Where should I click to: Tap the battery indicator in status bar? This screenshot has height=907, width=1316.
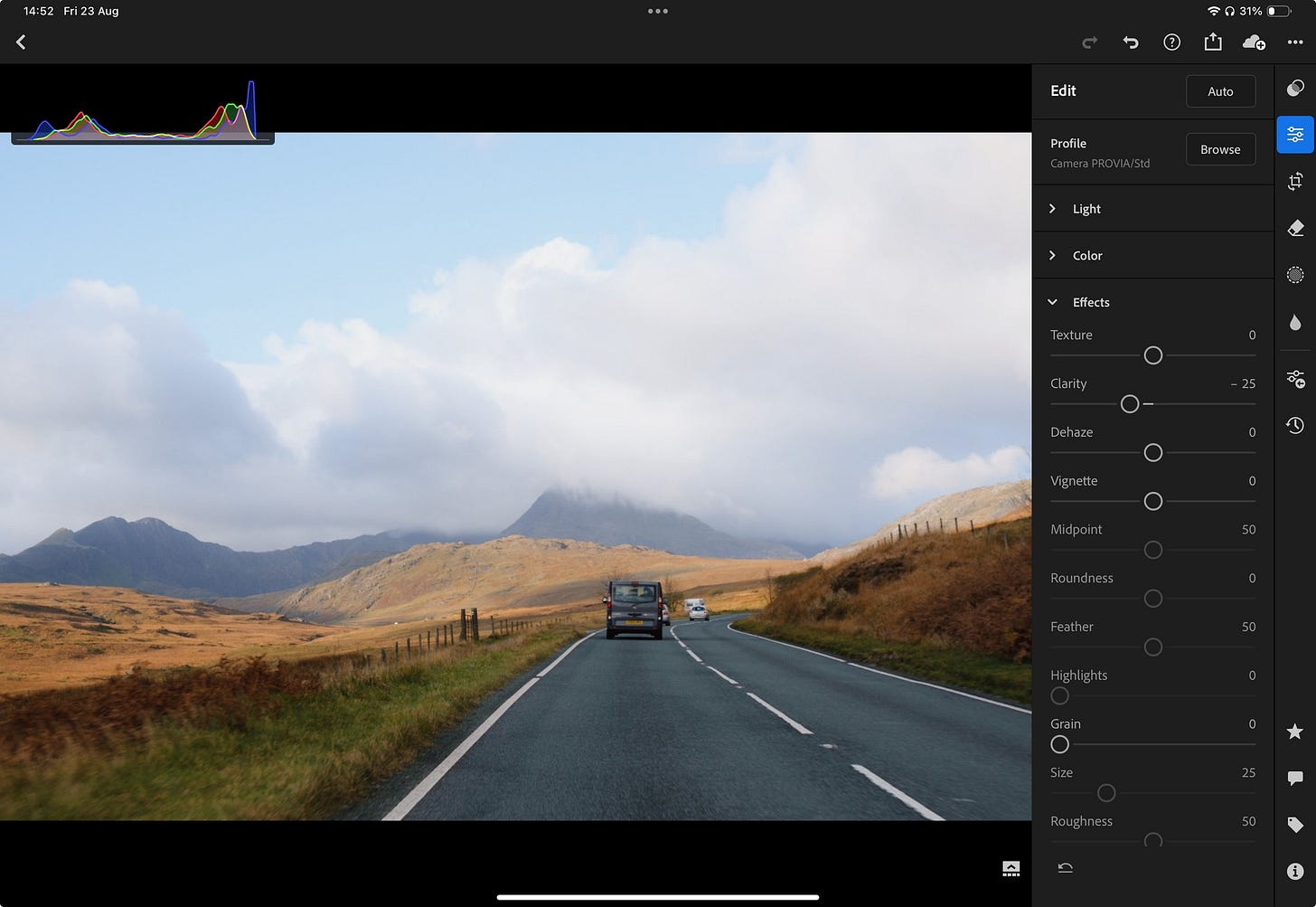1279,11
